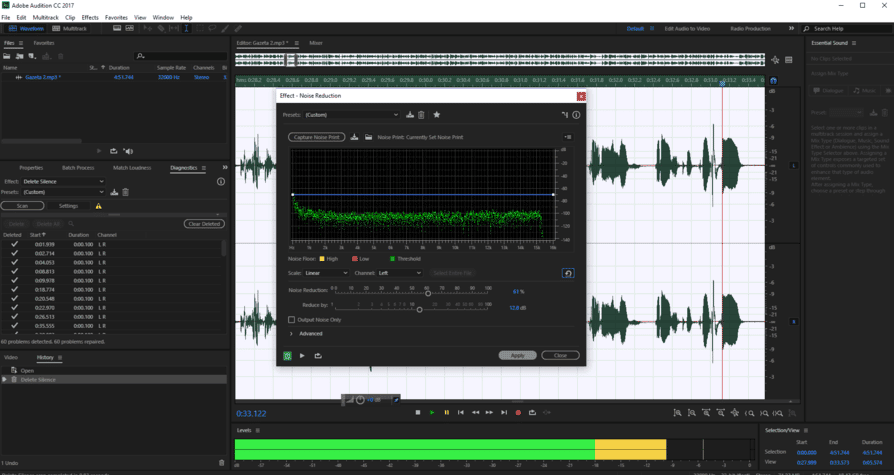Toggle the deleted check for 0:01.939 row
This screenshot has height=475, width=894.
[14, 244]
